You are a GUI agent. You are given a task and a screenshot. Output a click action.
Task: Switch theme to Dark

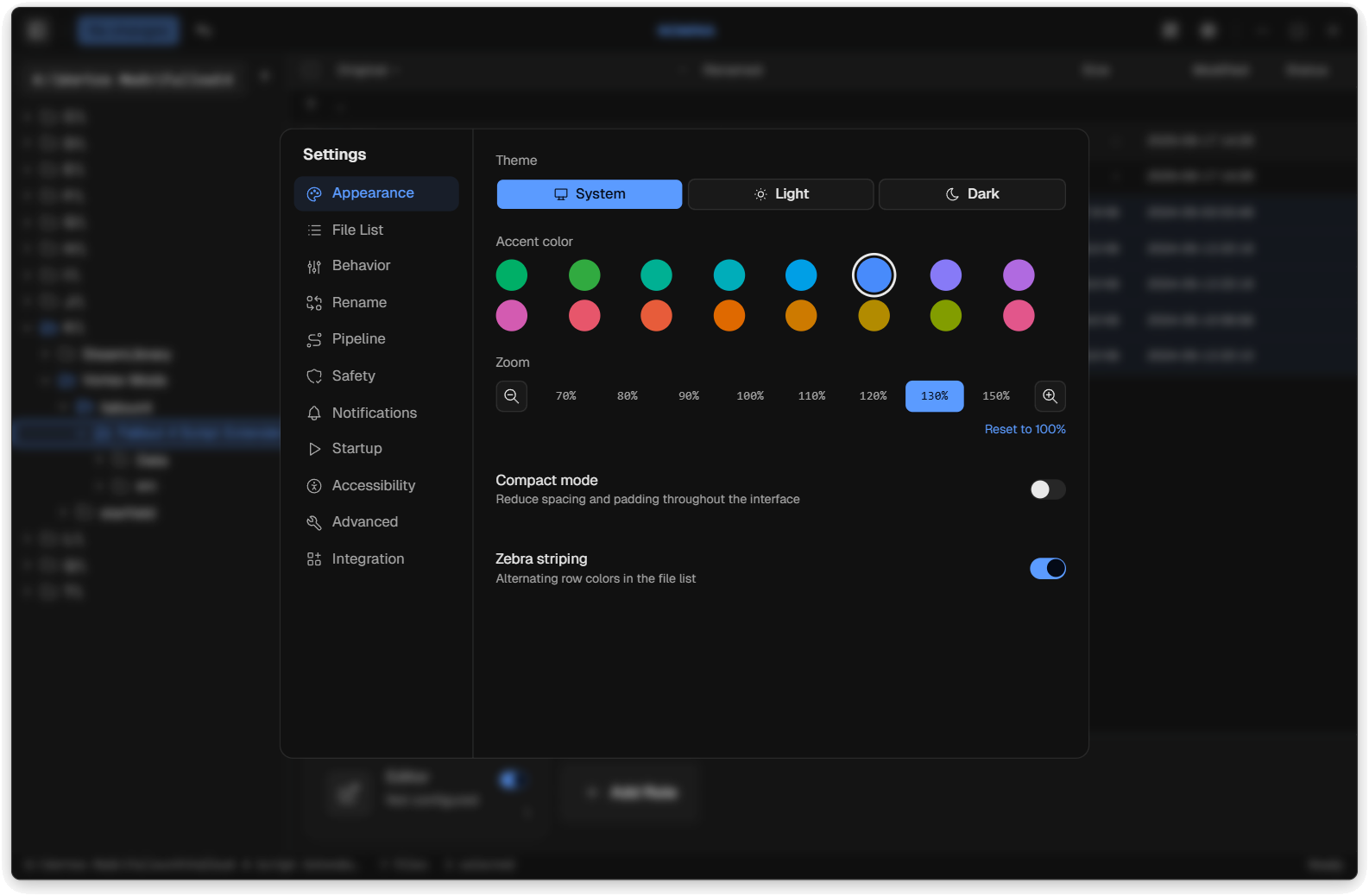point(971,194)
